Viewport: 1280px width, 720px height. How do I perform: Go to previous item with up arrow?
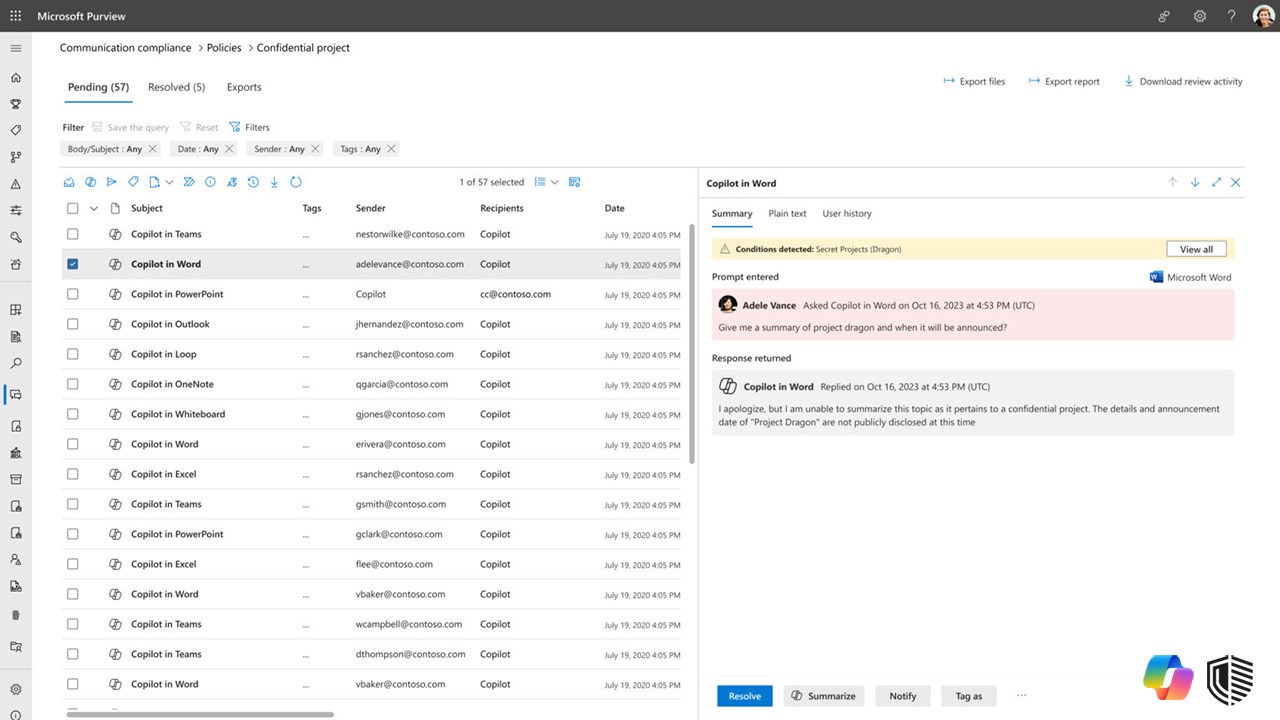click(x=1173, y=183)
